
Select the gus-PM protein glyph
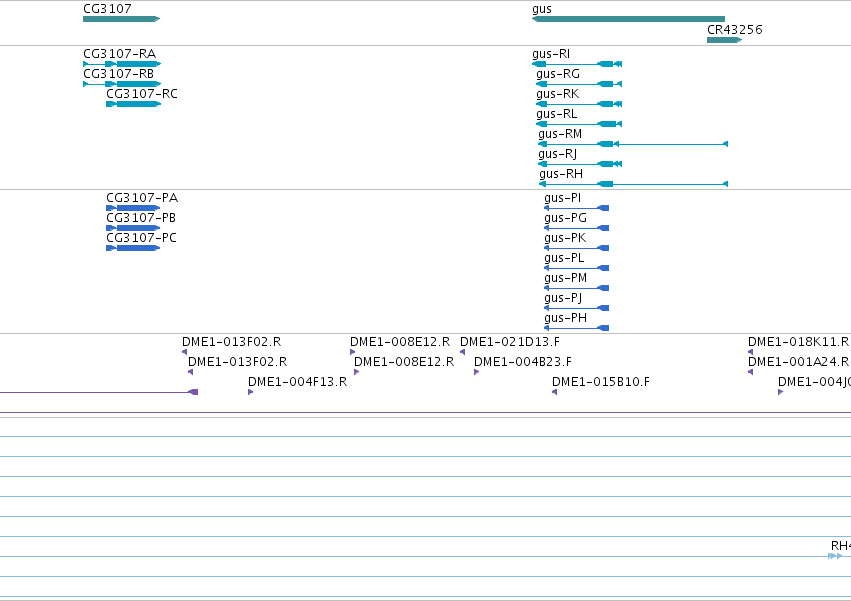point(576,288)
